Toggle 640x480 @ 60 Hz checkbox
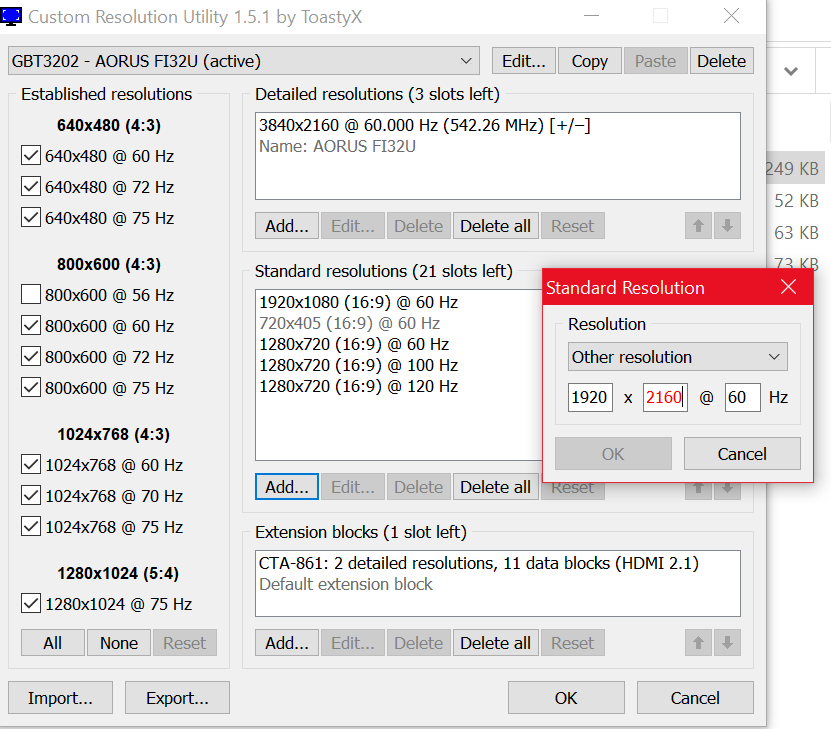Screen dimensions: 831x729 (x=31, y=156)
